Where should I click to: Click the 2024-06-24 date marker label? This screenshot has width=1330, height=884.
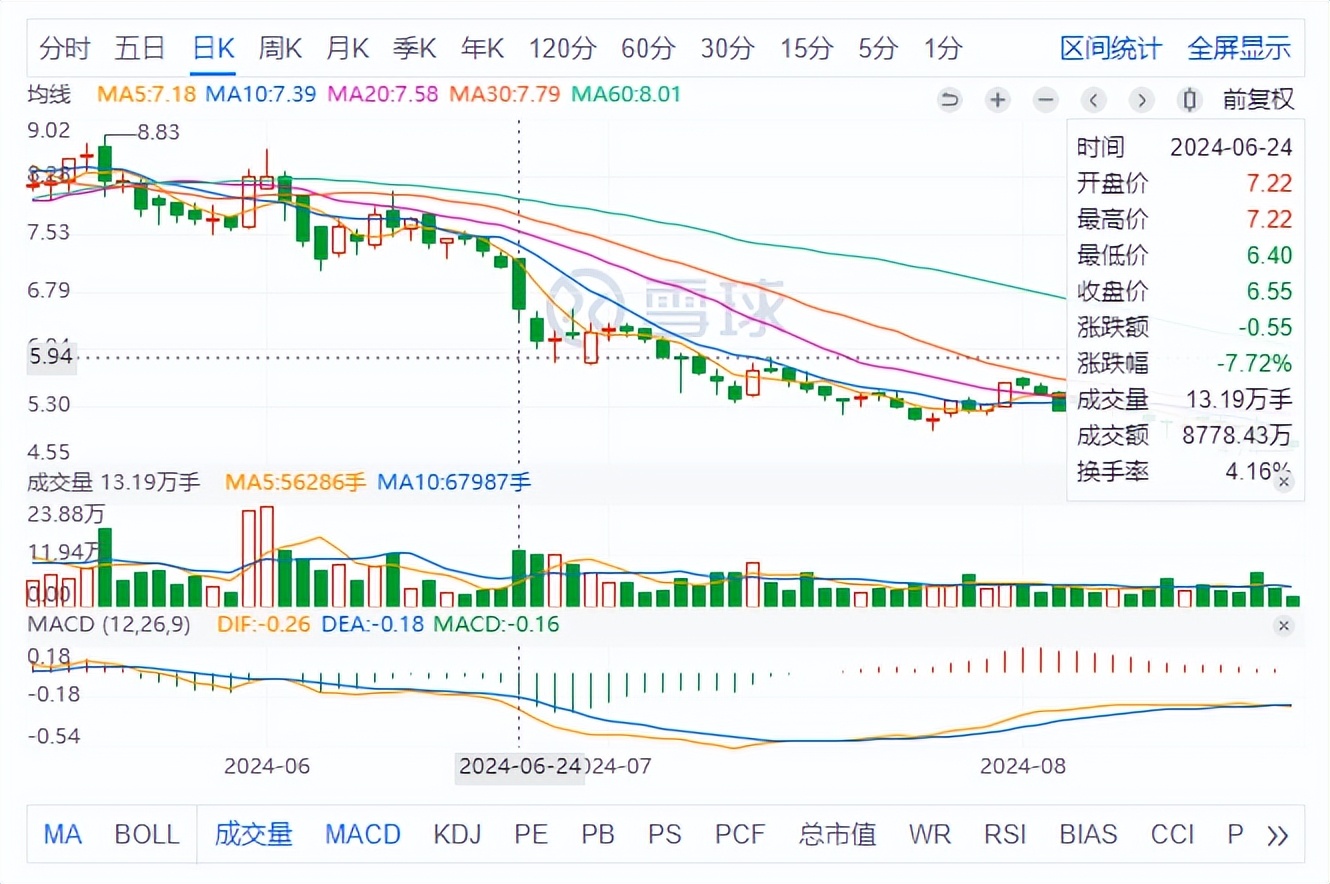(x=519, y=767)
